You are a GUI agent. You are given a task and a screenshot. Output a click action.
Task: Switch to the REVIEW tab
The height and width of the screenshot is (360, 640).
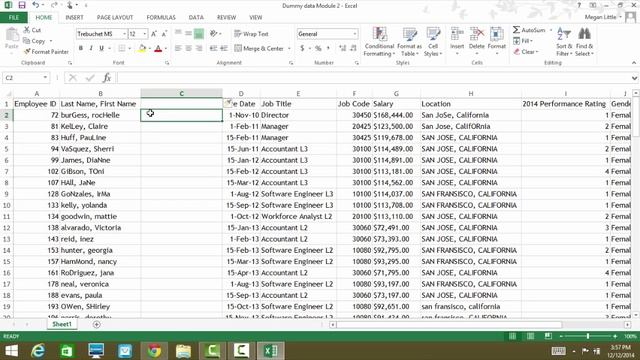226,18
